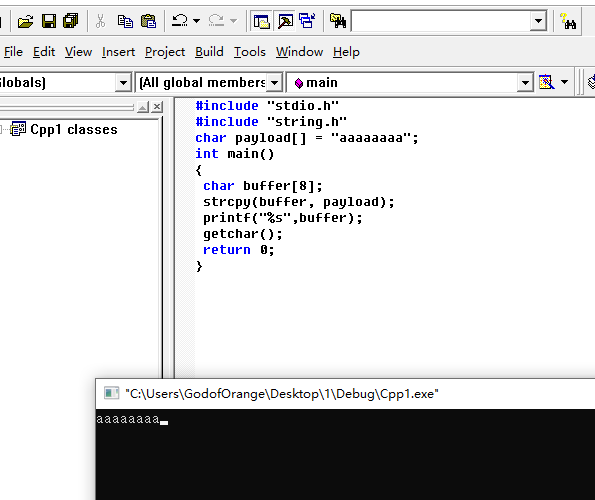Click the char payload[] declaration line
595x500 pixels.
click(x=307, y=138)
